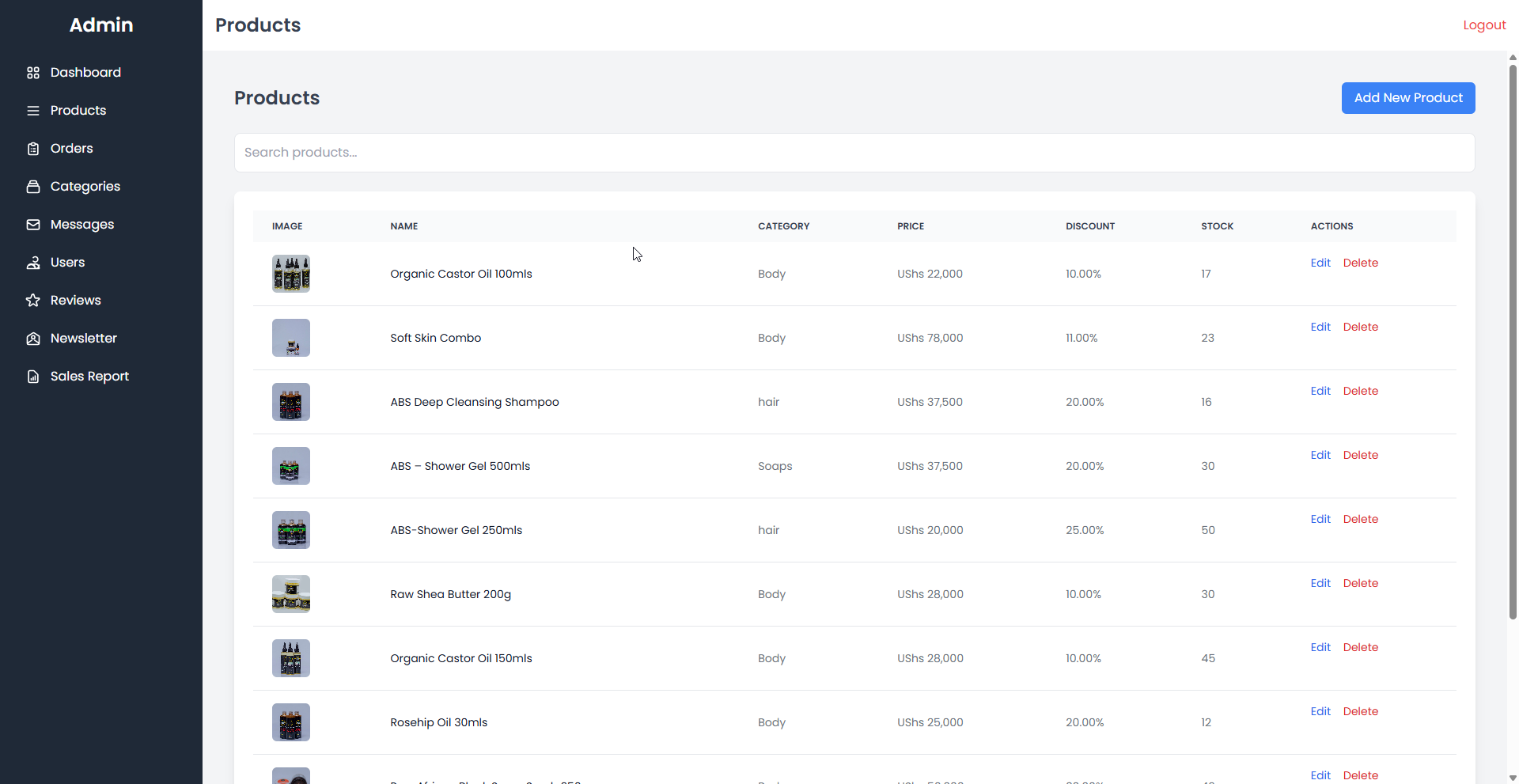Click Rosehip Oil 30mls thumbnail
The width and height of the screenshot is (1519, 784).
[291, 722]
